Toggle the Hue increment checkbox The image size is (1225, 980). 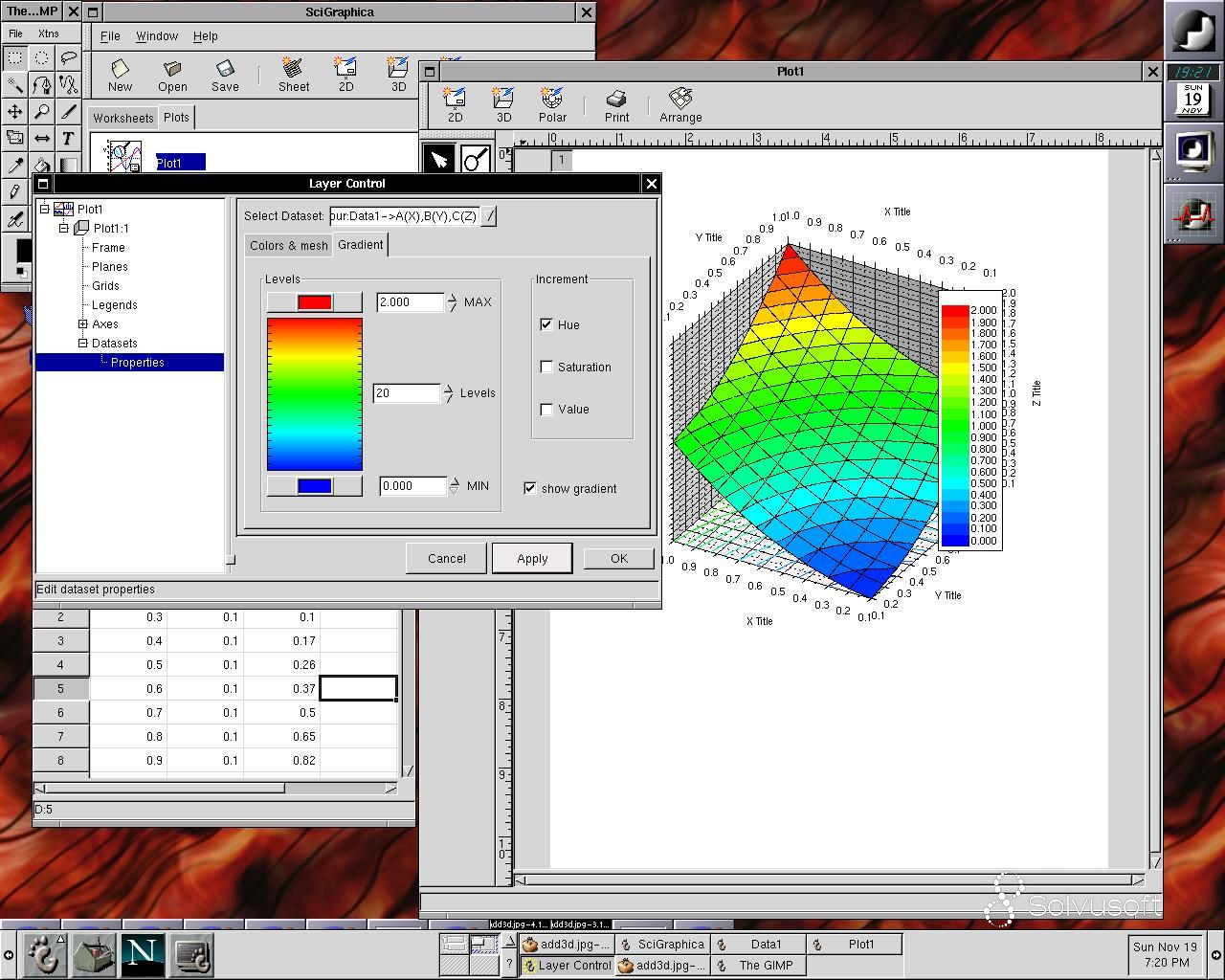[x=546, y=324]
